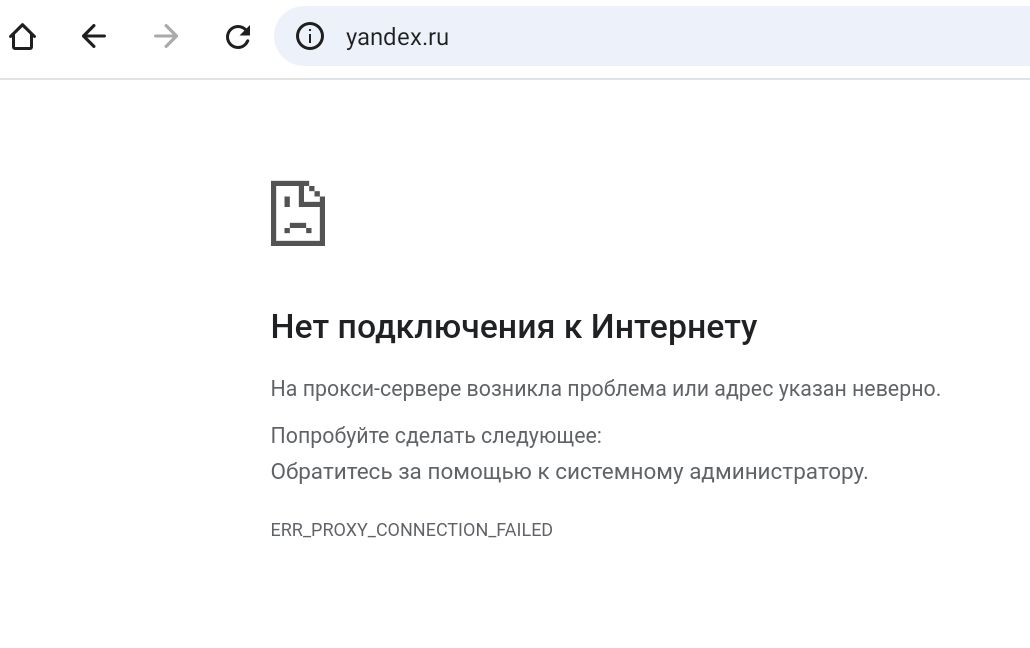The height and width of the screenshot is (648, 1030).
Task: Click the heading "Нет подключения к Интернету"
Action: point(513,327)
